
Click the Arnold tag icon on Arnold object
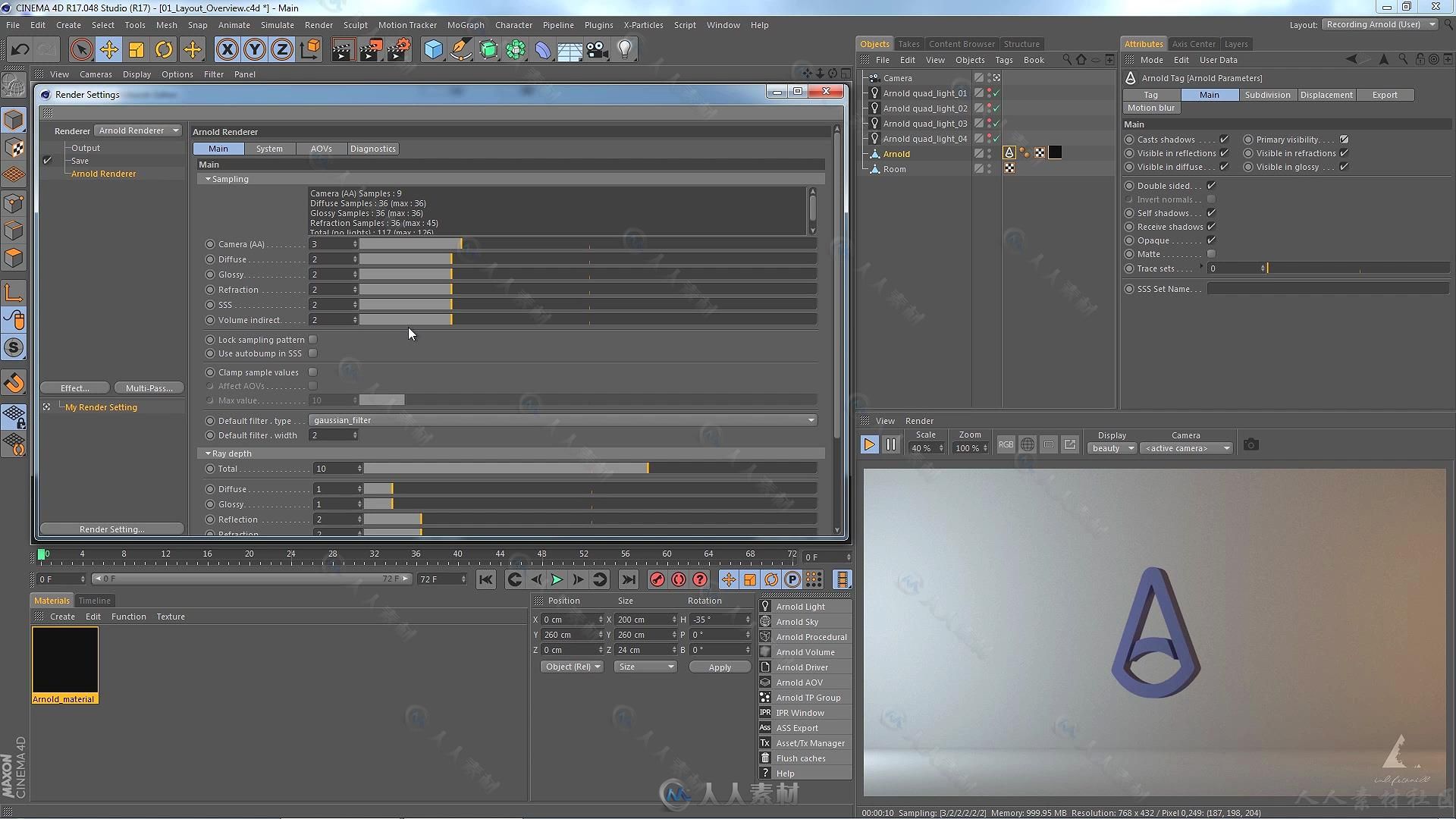[x=1009, y=153]
